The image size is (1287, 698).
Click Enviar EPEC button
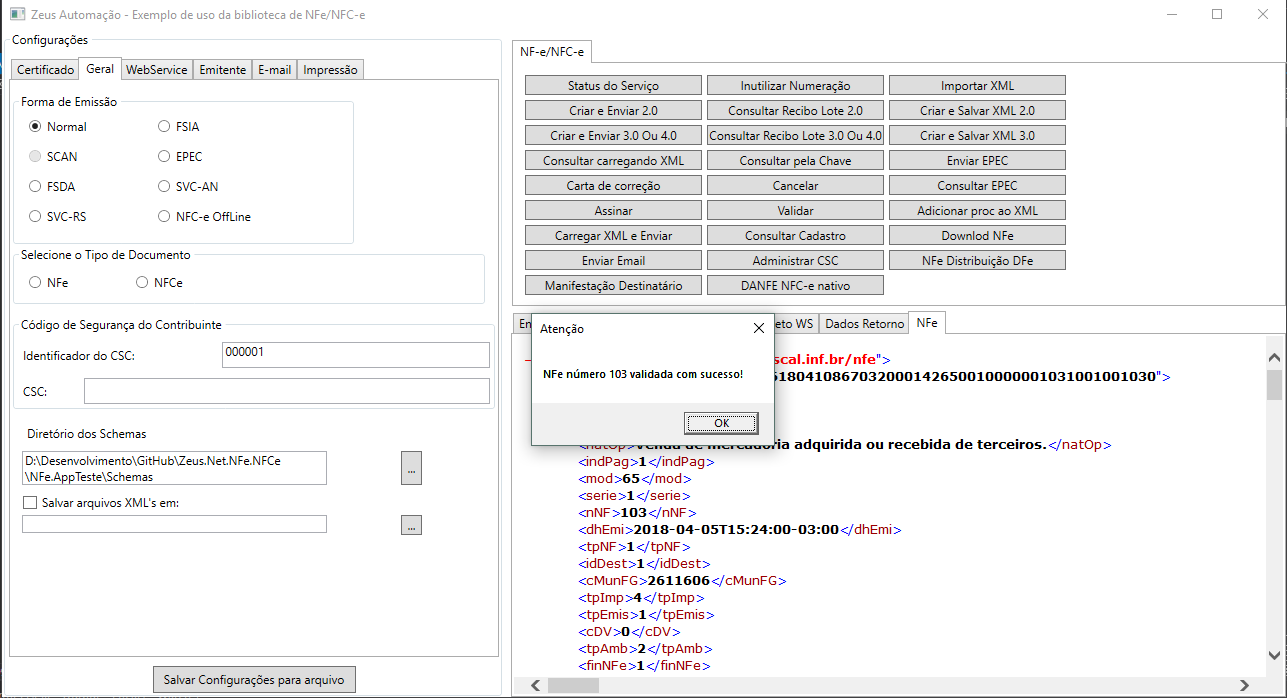pos(977,161)
